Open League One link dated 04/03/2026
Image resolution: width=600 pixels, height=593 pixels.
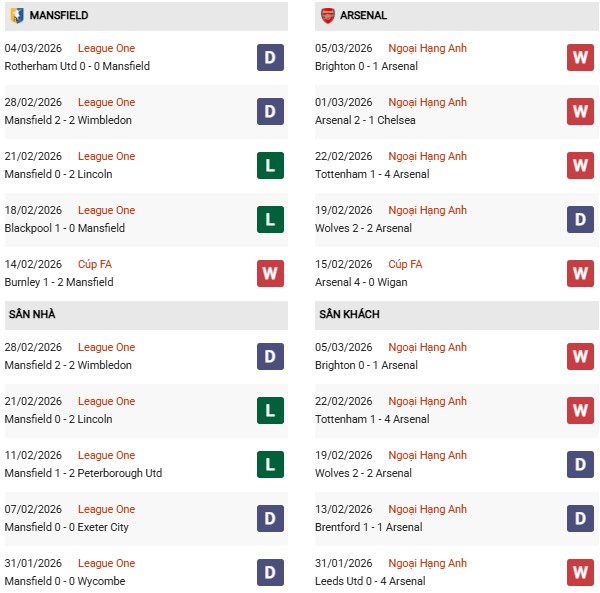pyautogui.click(x=106, y=48)
